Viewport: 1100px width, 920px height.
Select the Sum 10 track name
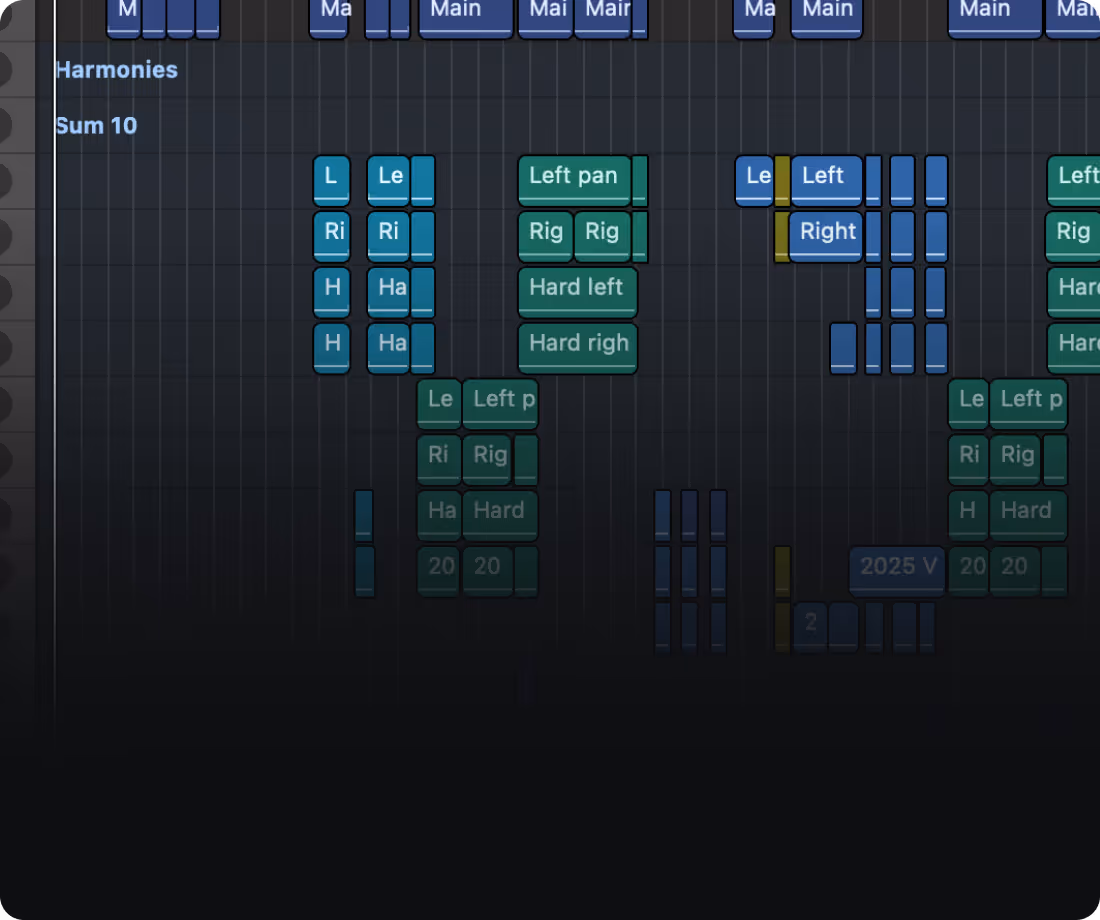[x=96, y=125]
